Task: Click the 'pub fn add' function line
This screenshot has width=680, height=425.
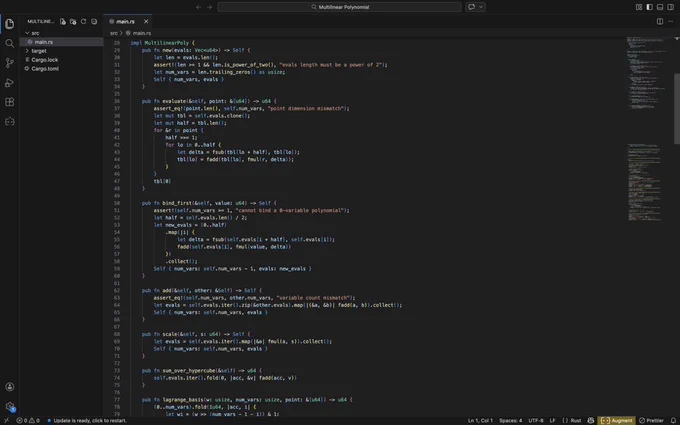Action: point(202,291)
